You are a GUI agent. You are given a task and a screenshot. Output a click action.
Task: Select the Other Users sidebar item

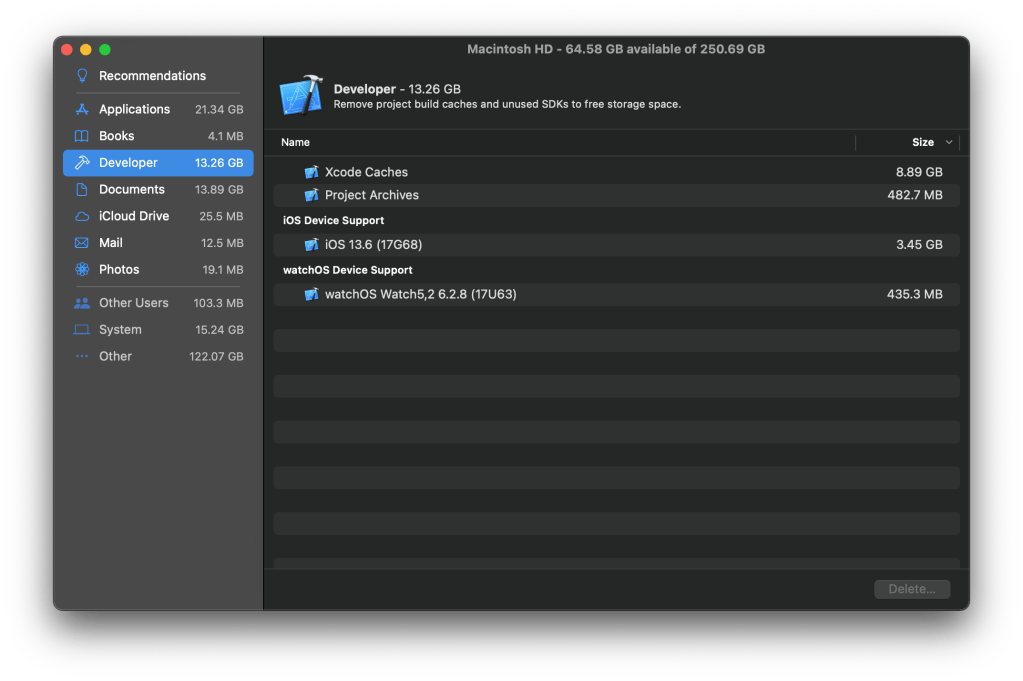coord(158,303)
